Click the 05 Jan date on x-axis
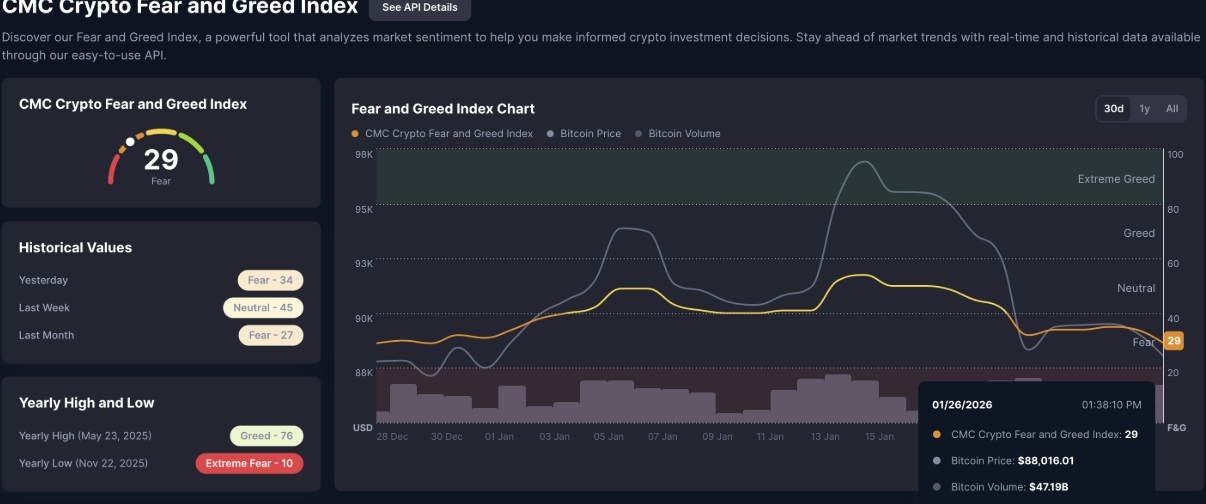 [608, 437]
